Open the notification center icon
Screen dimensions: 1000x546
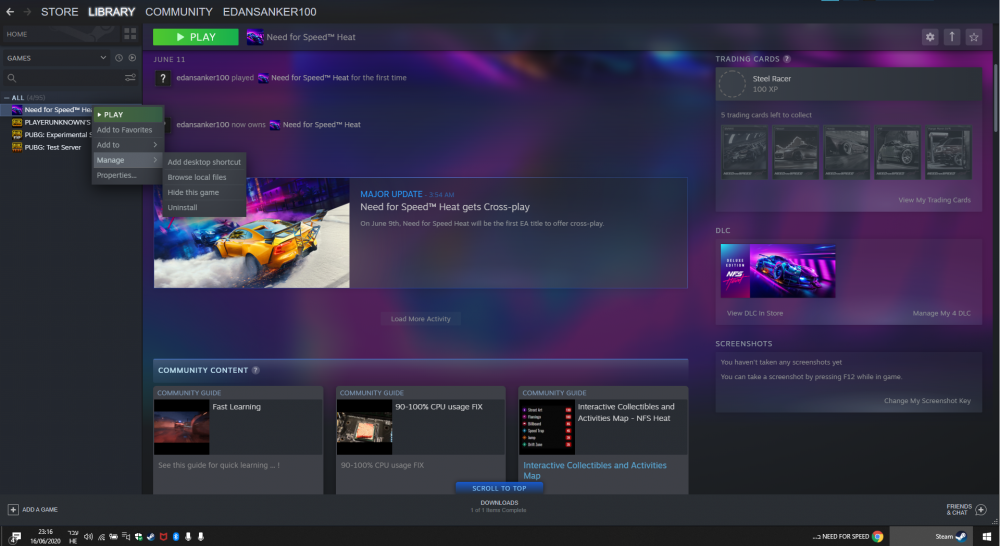click(x=15, y=536)
